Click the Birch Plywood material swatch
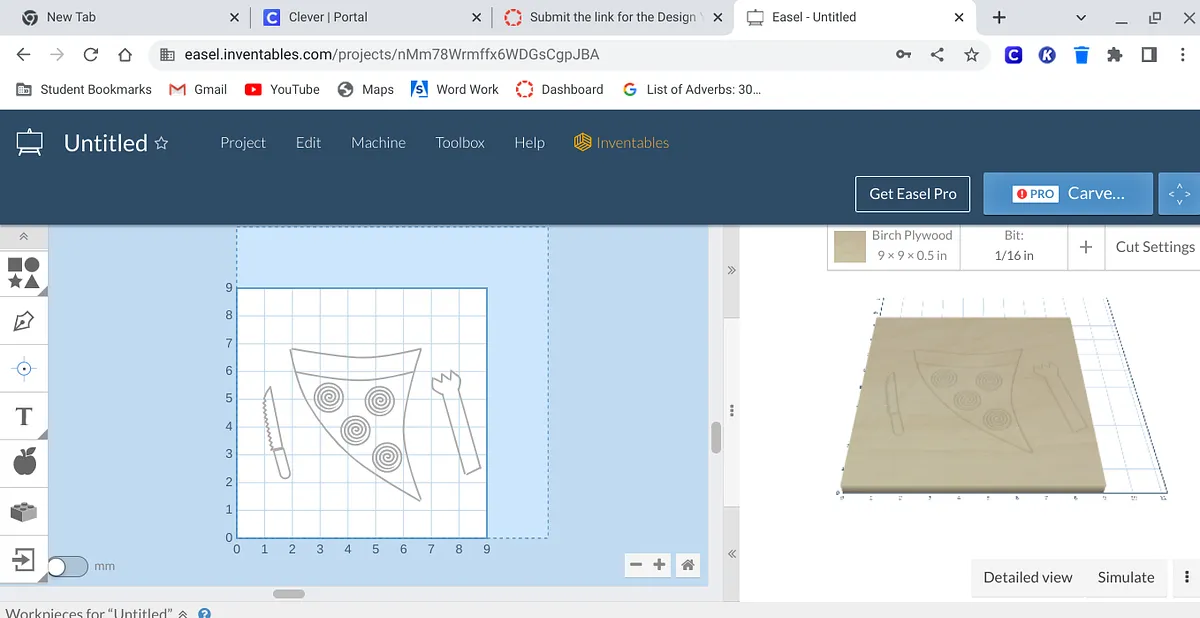The height and width of the screenshot is (618, 1200). (850, 247)
